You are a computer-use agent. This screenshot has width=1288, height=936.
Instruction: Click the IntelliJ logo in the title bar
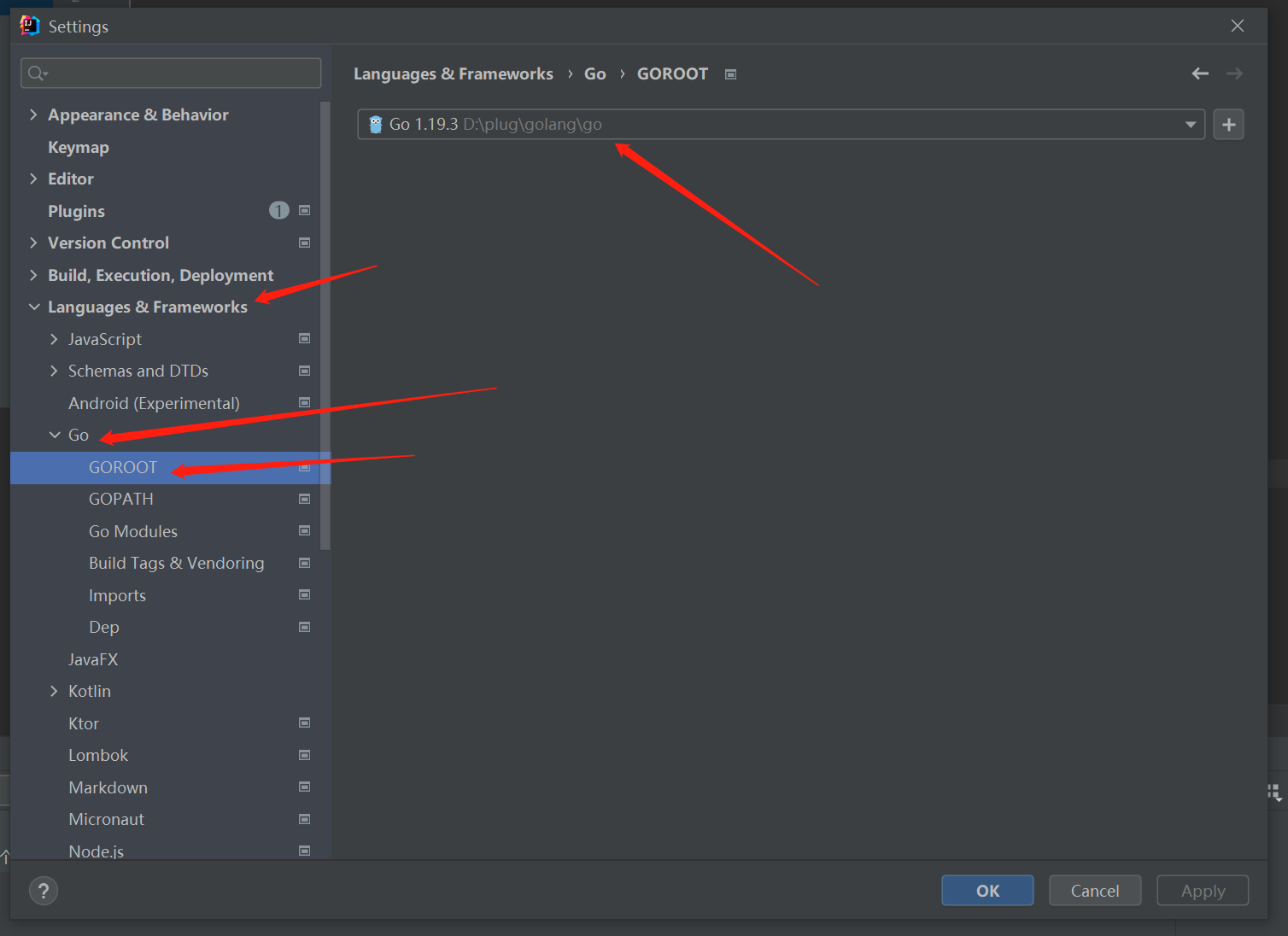(30, 26)
